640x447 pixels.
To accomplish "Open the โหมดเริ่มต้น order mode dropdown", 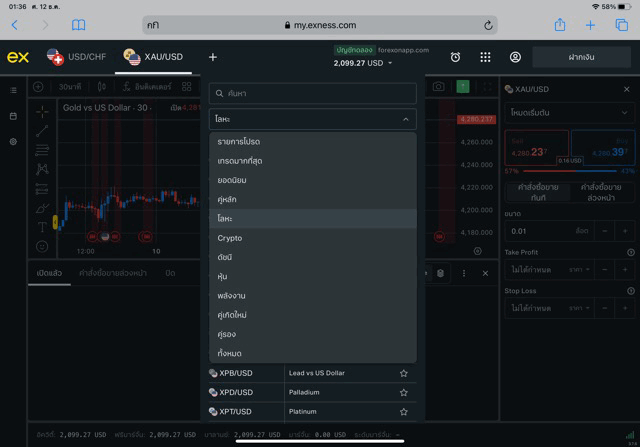I will tap(569, 113).
